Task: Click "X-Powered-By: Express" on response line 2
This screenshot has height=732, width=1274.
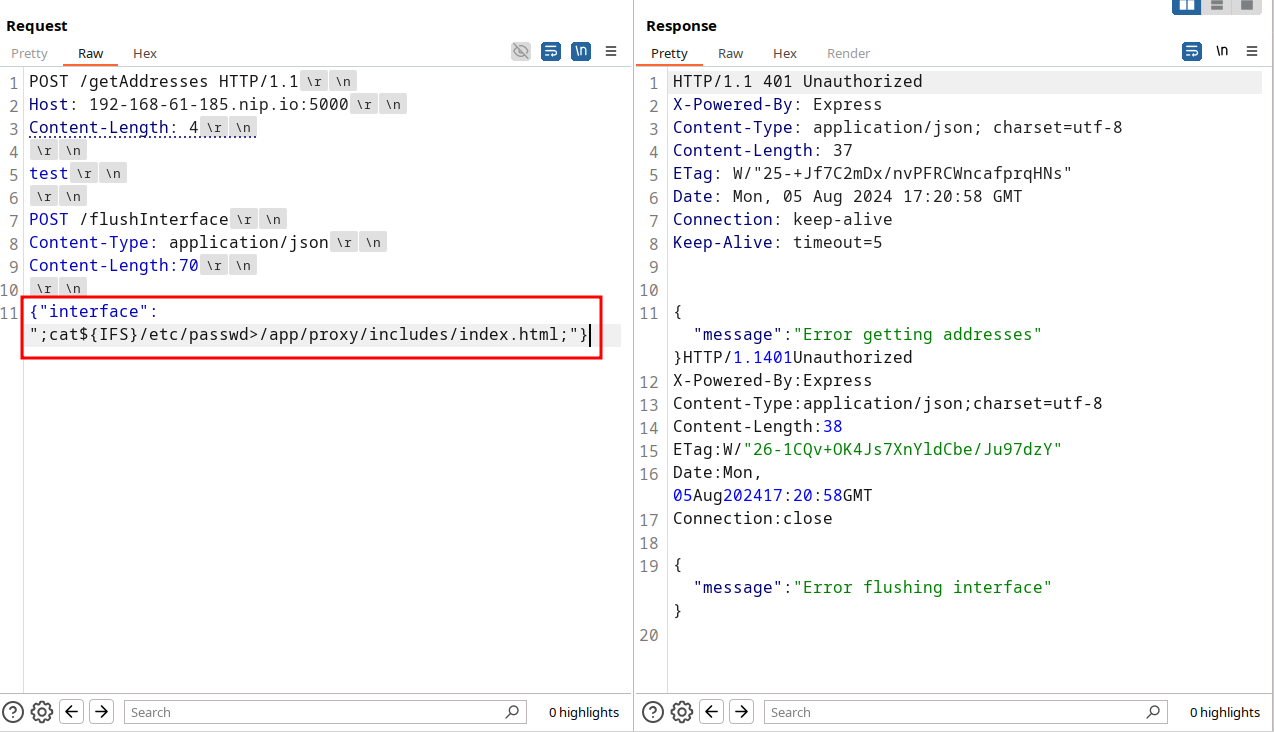Action: tap(778, 104)
